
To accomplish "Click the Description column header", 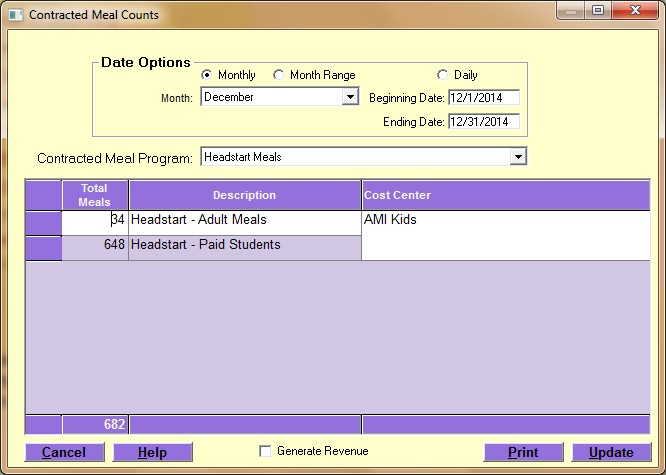I will click(x=244, y=195).
